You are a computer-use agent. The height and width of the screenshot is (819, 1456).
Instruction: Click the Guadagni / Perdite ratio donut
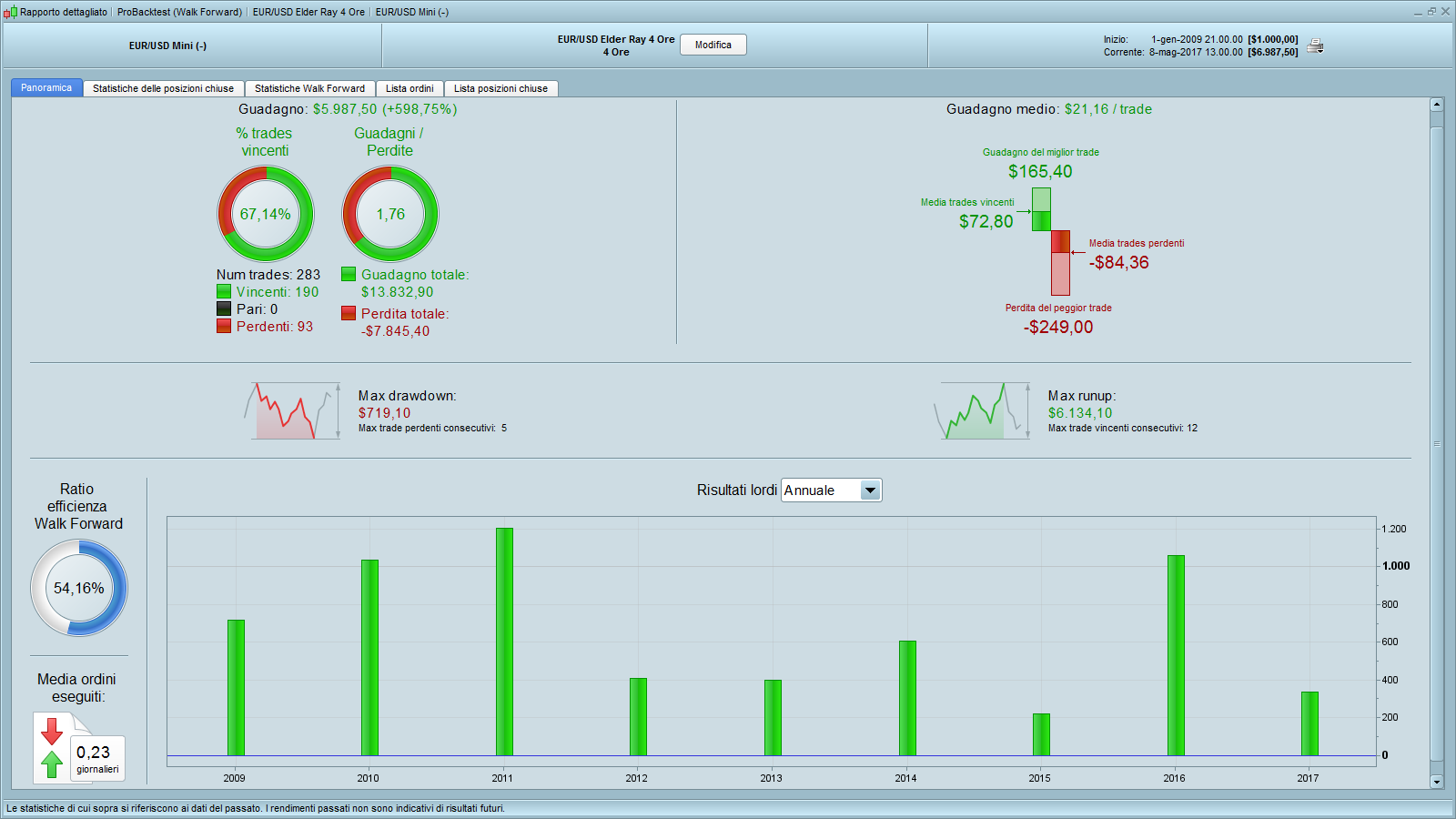point(390,214)
